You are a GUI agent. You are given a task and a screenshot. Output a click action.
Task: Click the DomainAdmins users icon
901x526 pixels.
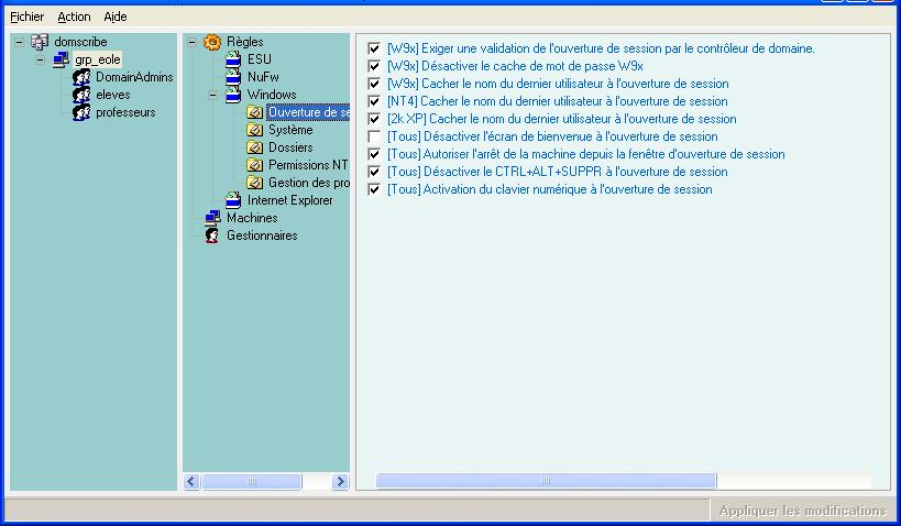82,77
